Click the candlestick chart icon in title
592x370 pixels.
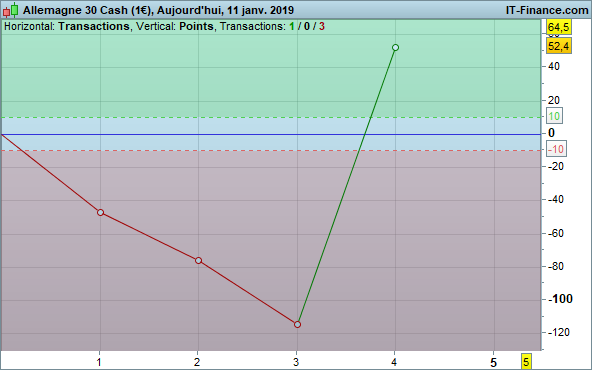[x=11, y=10]
